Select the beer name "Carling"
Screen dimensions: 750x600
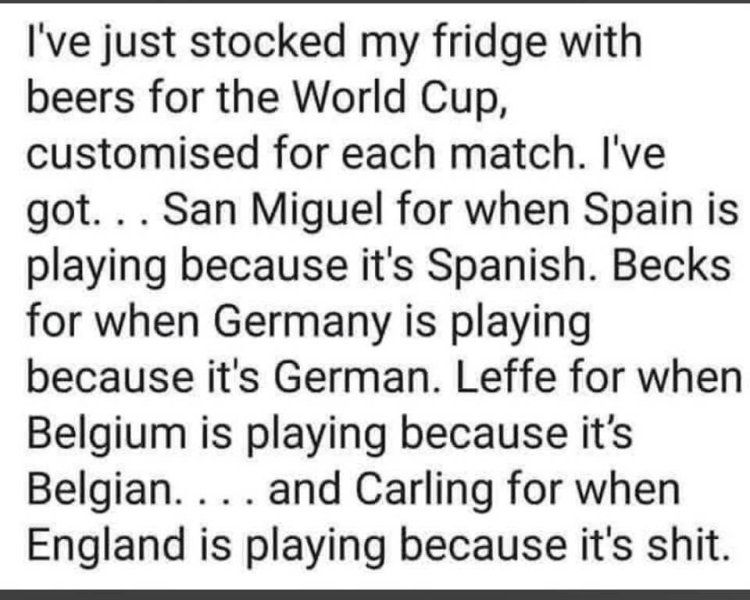coord(424,489)
